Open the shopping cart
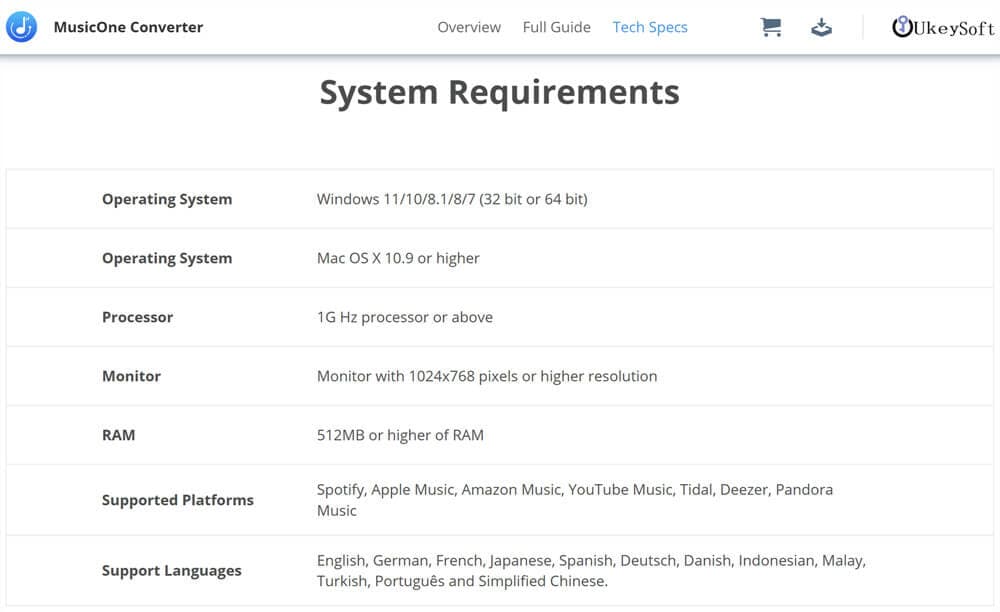 tap(770, 27)
